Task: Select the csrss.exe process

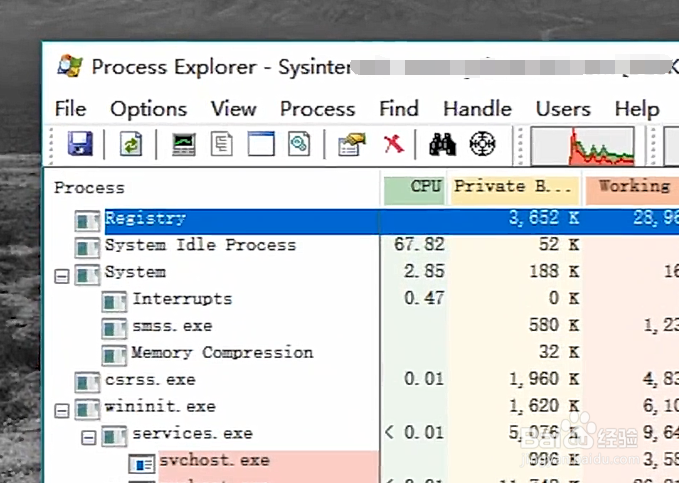Action: coord(150,380)
